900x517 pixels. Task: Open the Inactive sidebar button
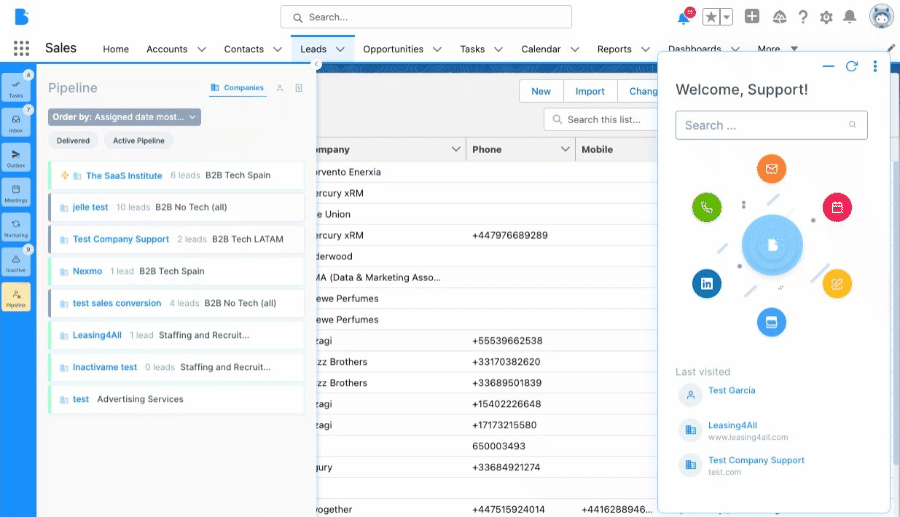(x=15, y=262)
